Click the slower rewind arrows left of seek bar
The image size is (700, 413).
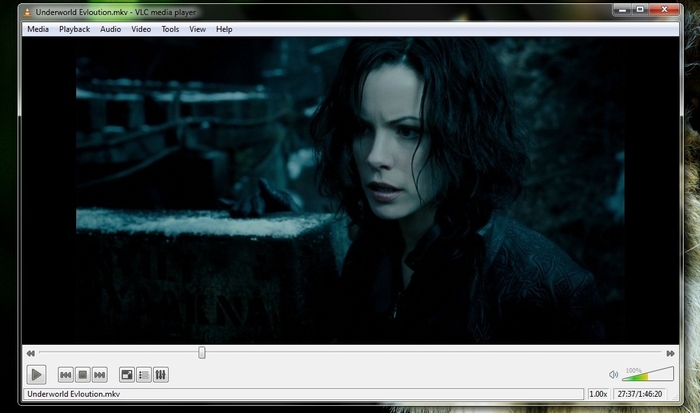[x=30, y=353]
